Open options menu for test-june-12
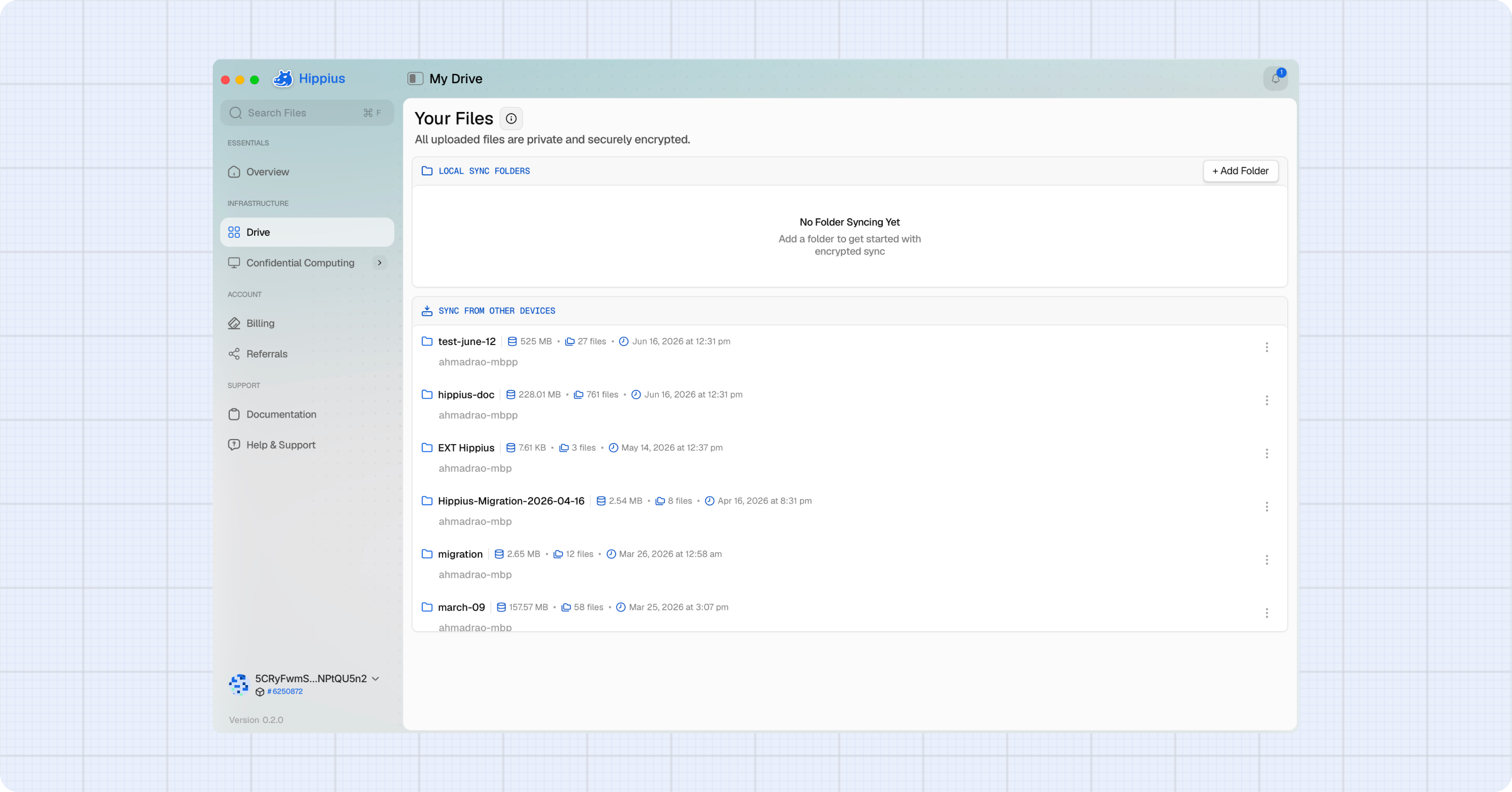The image size is (1512, 792). click(x=1266, y=347)
